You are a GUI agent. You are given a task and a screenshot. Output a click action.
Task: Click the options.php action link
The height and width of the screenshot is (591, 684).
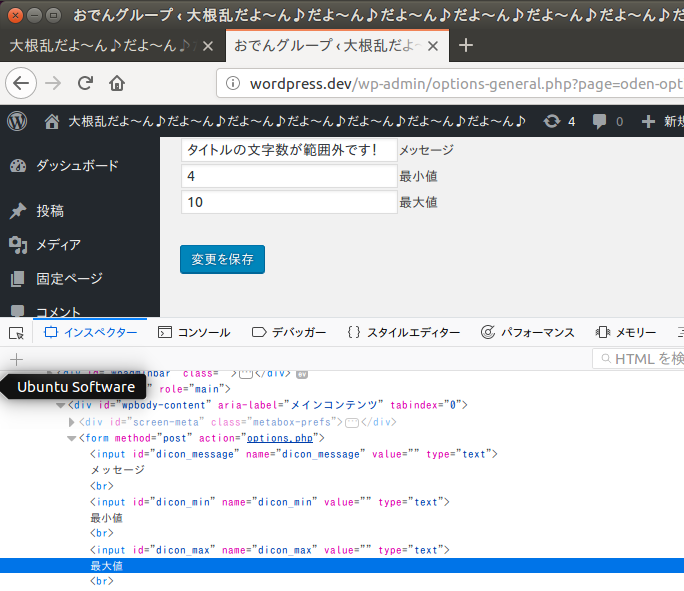[280, 438]
